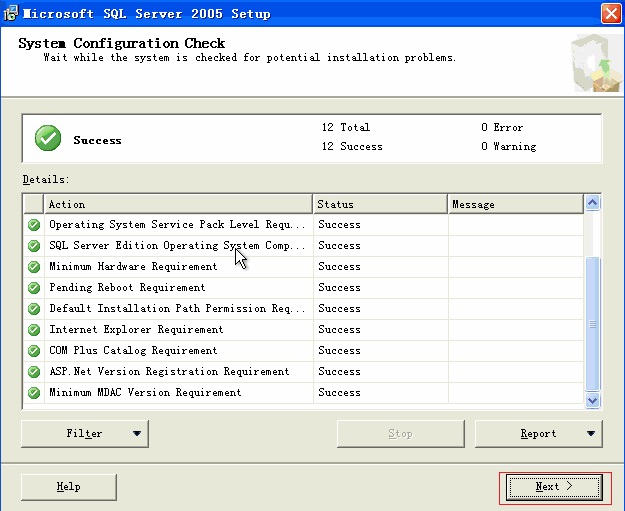This screenshot has width=625, height=511.
Task: Click the green check icon beside Minimum Hardware Requirement
Action: pos(34,267)
